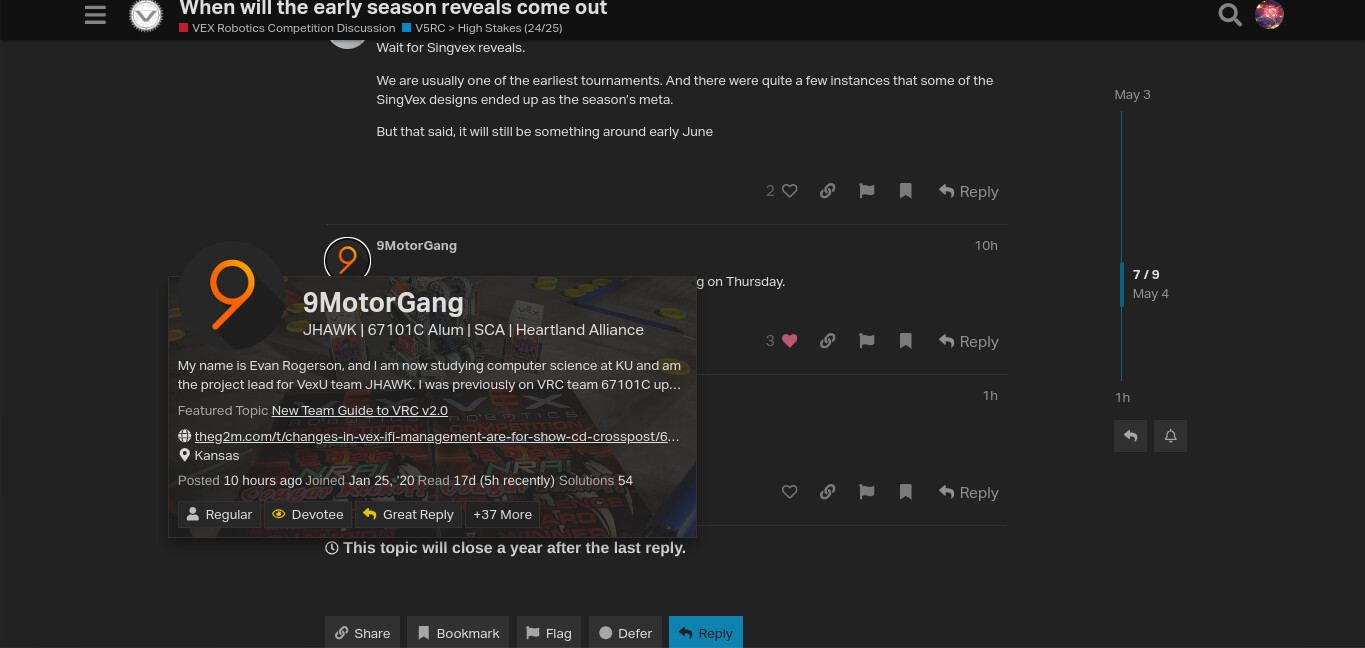Toggle the like heart on 9MotorGang's post
This screenshot has height=648, width=1365.
[x=789, y=341]
